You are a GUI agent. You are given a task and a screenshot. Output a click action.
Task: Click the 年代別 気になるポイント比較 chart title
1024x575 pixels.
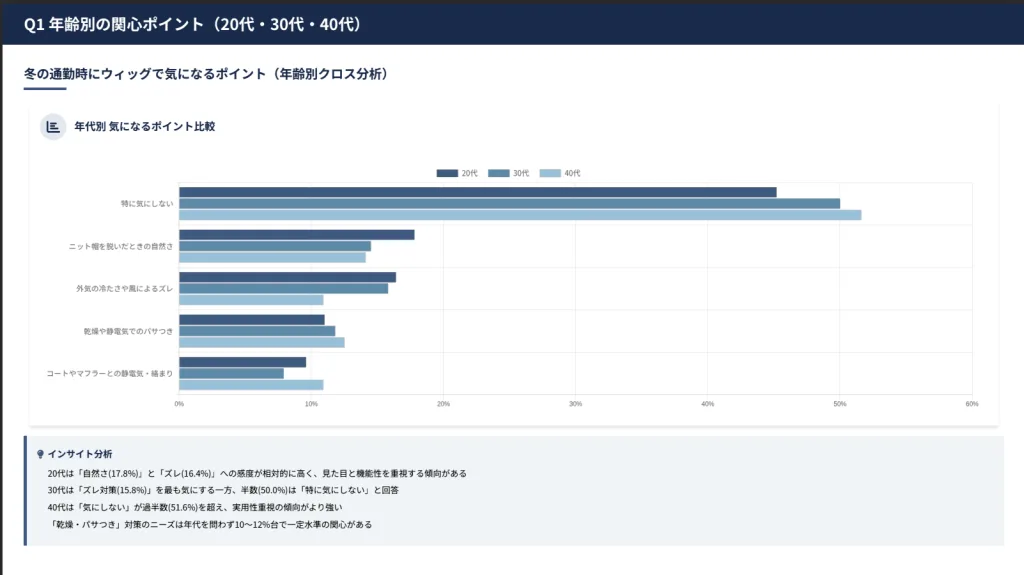(x=145, y=127)
